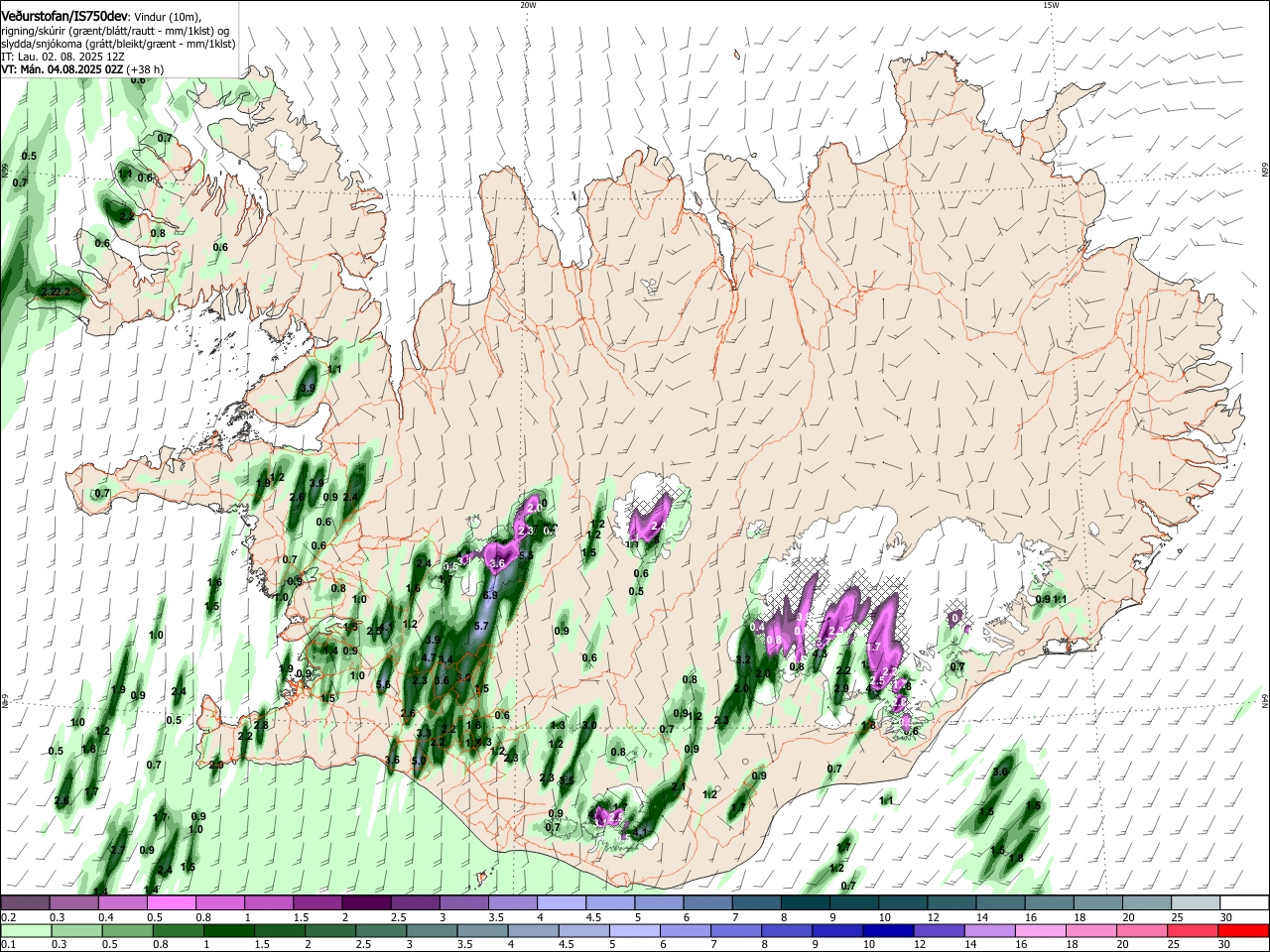Click the upper legend swatch starting at 0.2
Image resolution: width=1270 pixels, height=952 pixels.
[x=24, y=902]
